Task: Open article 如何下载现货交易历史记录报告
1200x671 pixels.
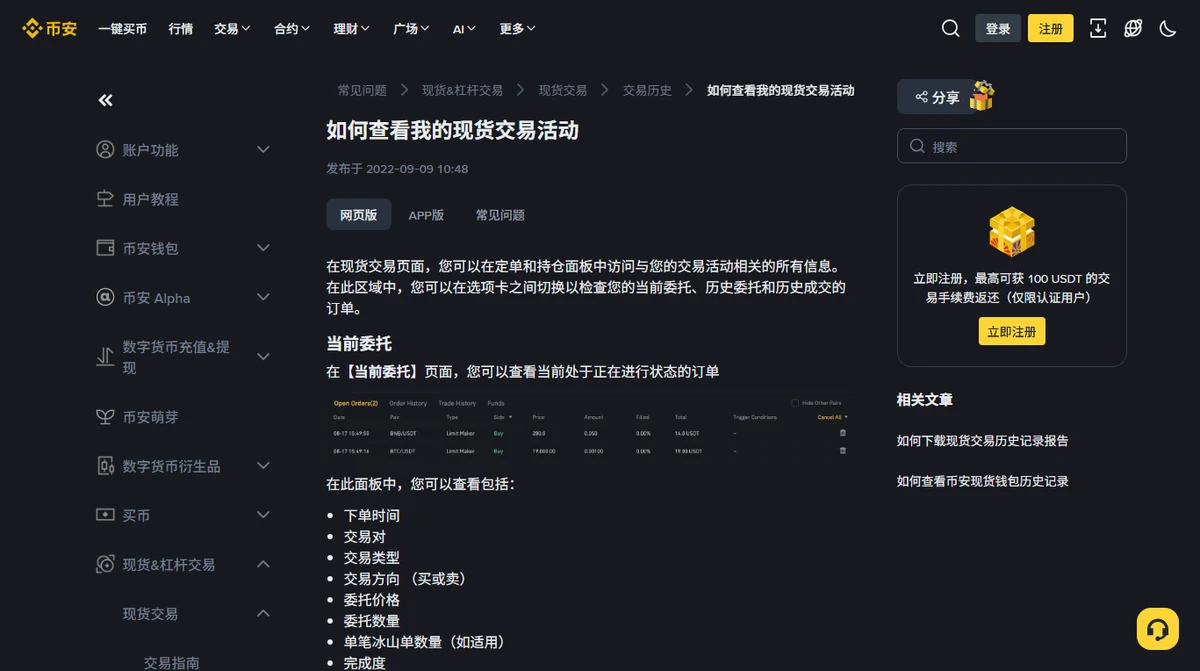Action: click(983, 440)
